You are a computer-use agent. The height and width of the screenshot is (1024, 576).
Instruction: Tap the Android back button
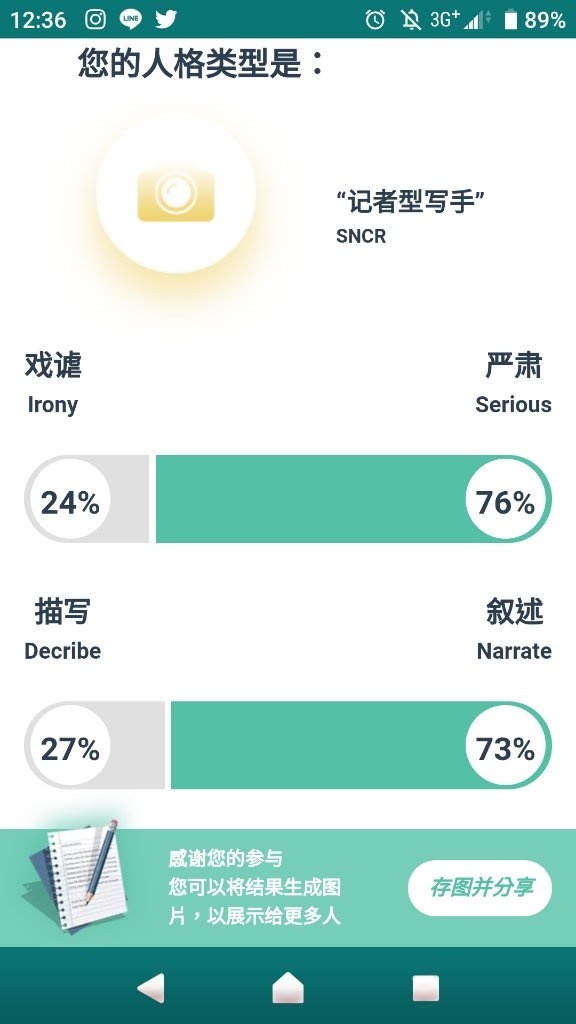[x=152, y=987]
